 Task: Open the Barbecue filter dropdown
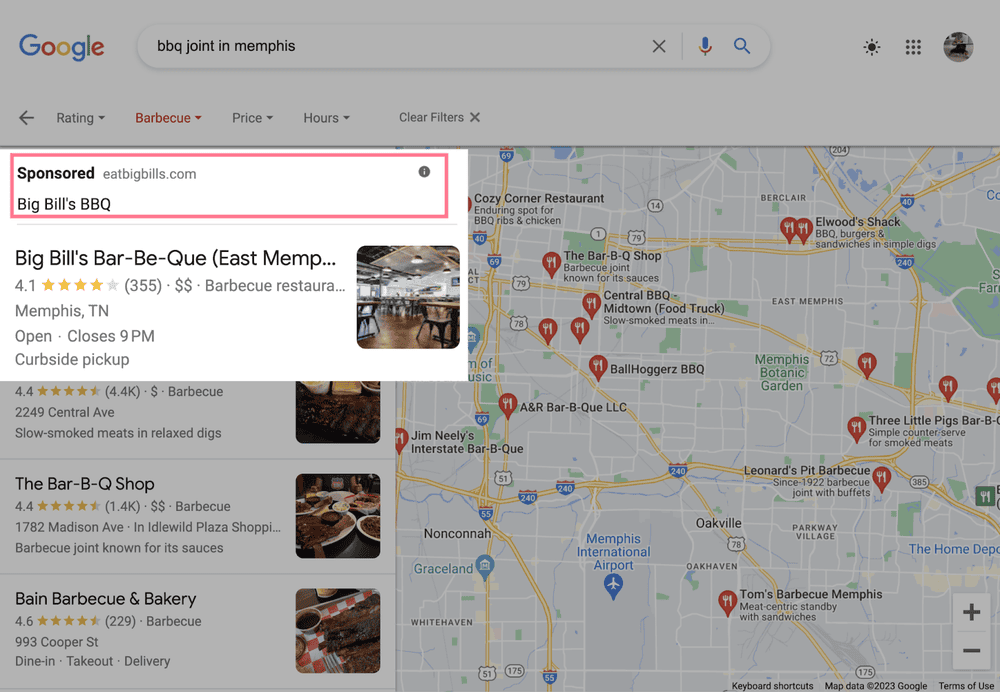click(168, 118)
